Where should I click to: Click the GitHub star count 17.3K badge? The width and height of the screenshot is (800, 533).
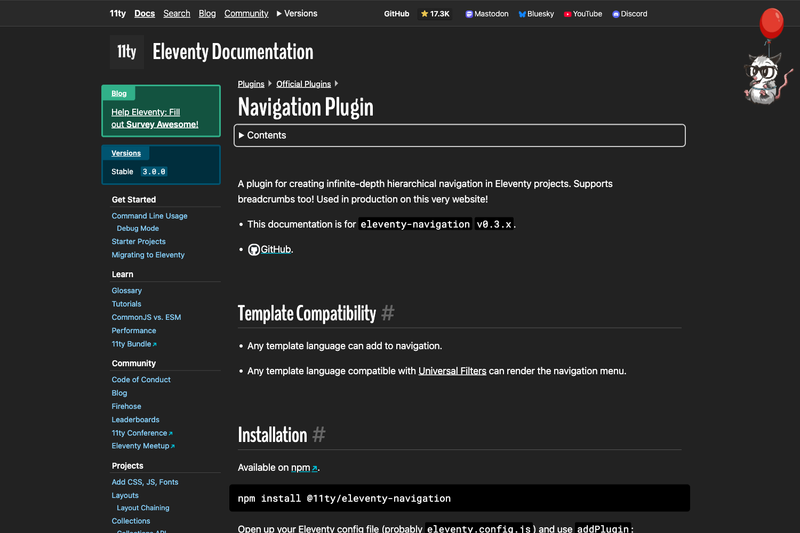point(435,14)
